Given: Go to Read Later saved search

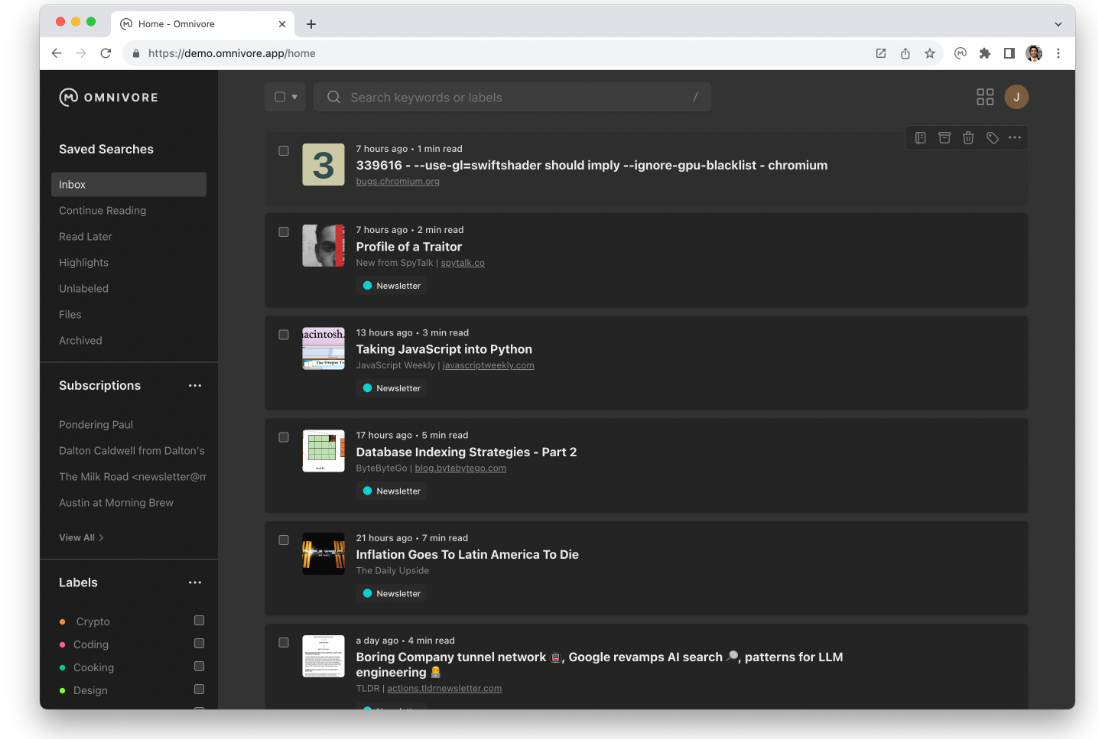Looking at the screenshot, I should tap(85, 237).
